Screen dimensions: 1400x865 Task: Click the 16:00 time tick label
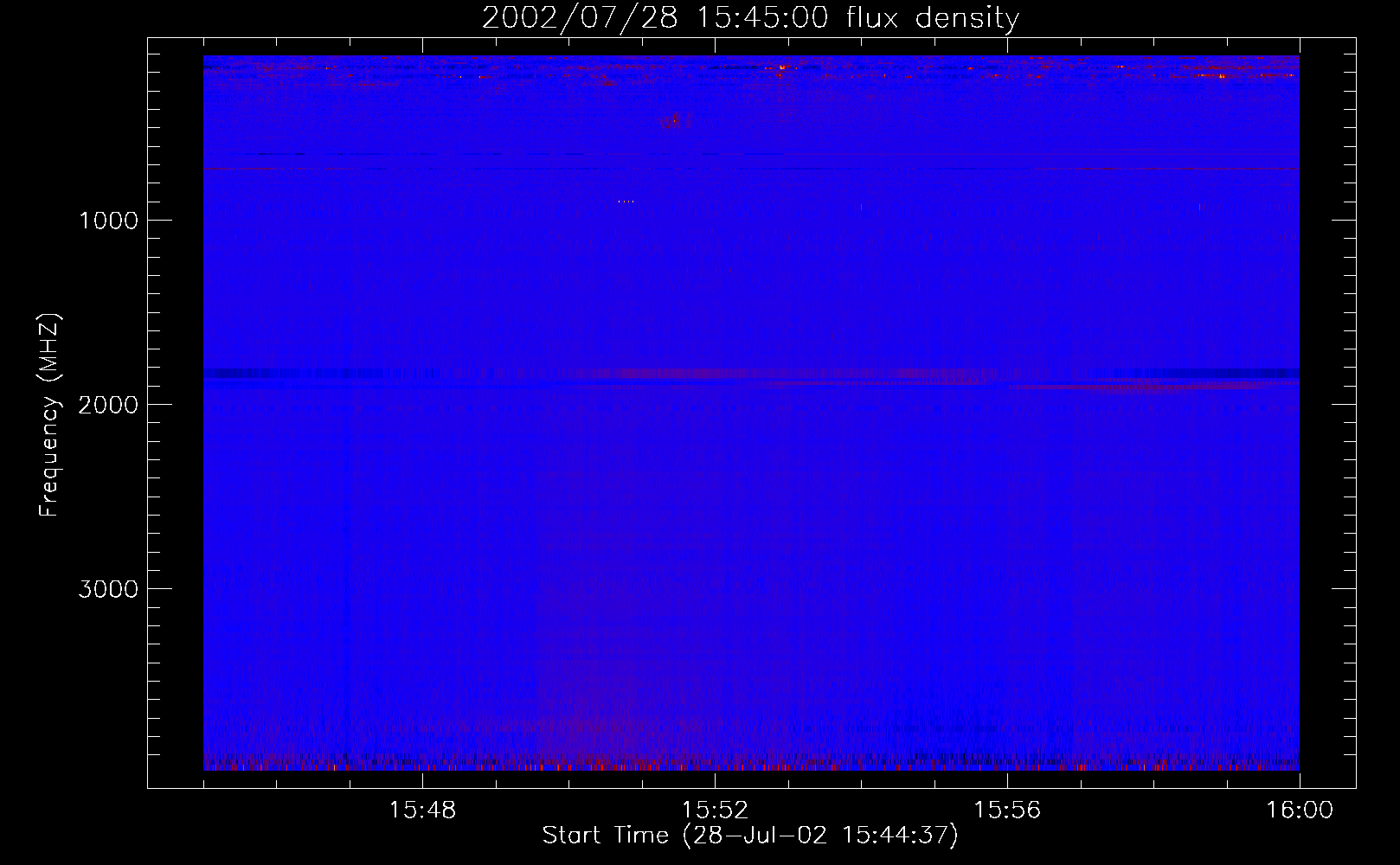pos(1300,811)
